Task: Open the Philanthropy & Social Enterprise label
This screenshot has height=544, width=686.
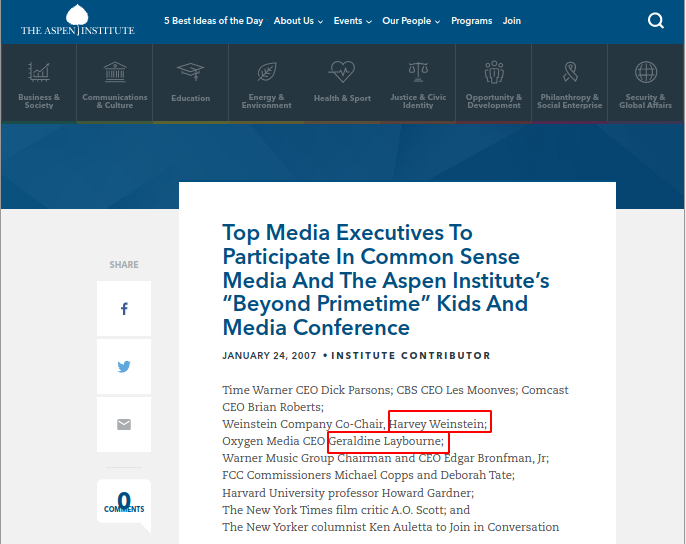Action: (x=570, y=101)
